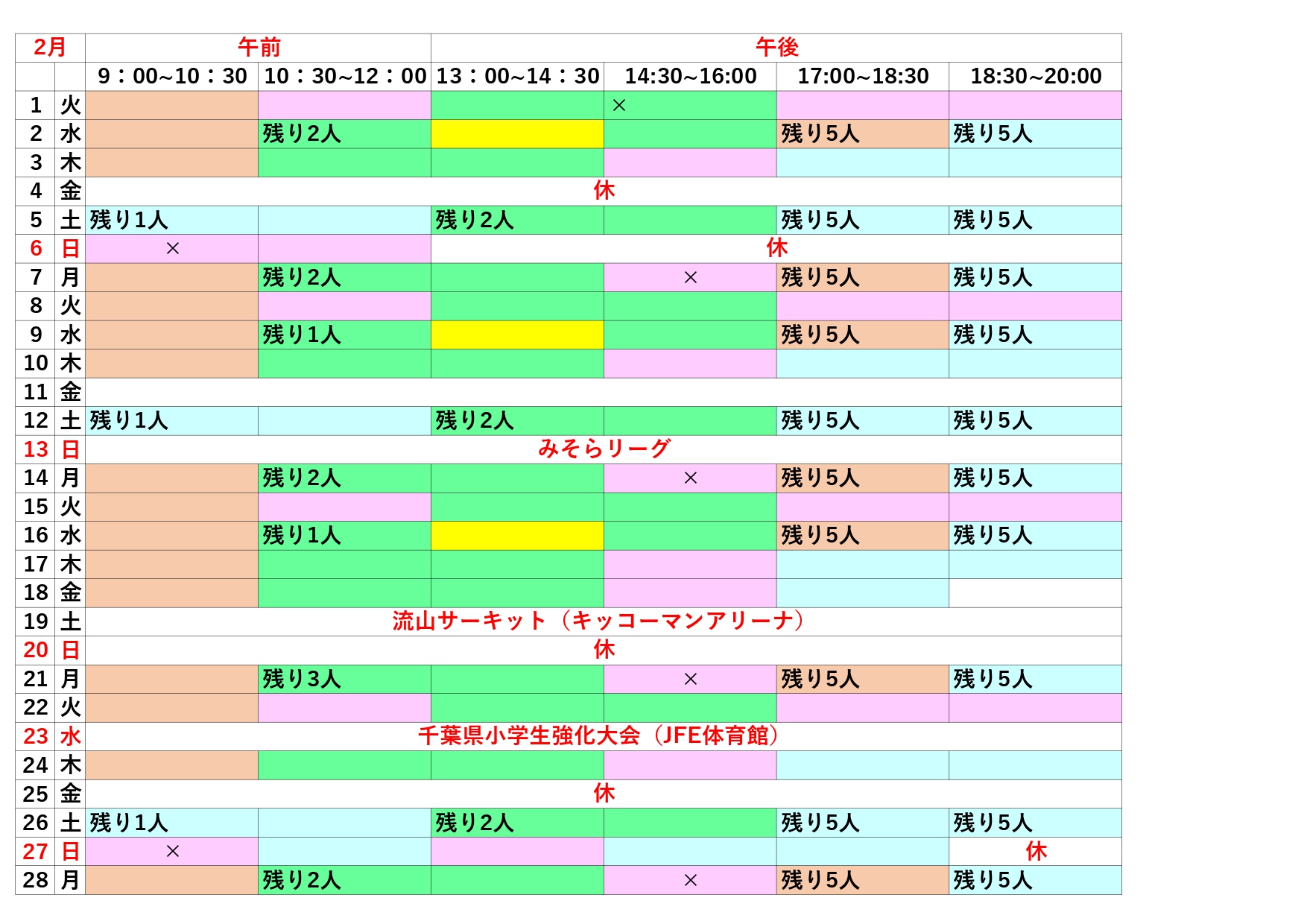
Task: Click 休 in the row for 6 日
Action: [776, 248]
